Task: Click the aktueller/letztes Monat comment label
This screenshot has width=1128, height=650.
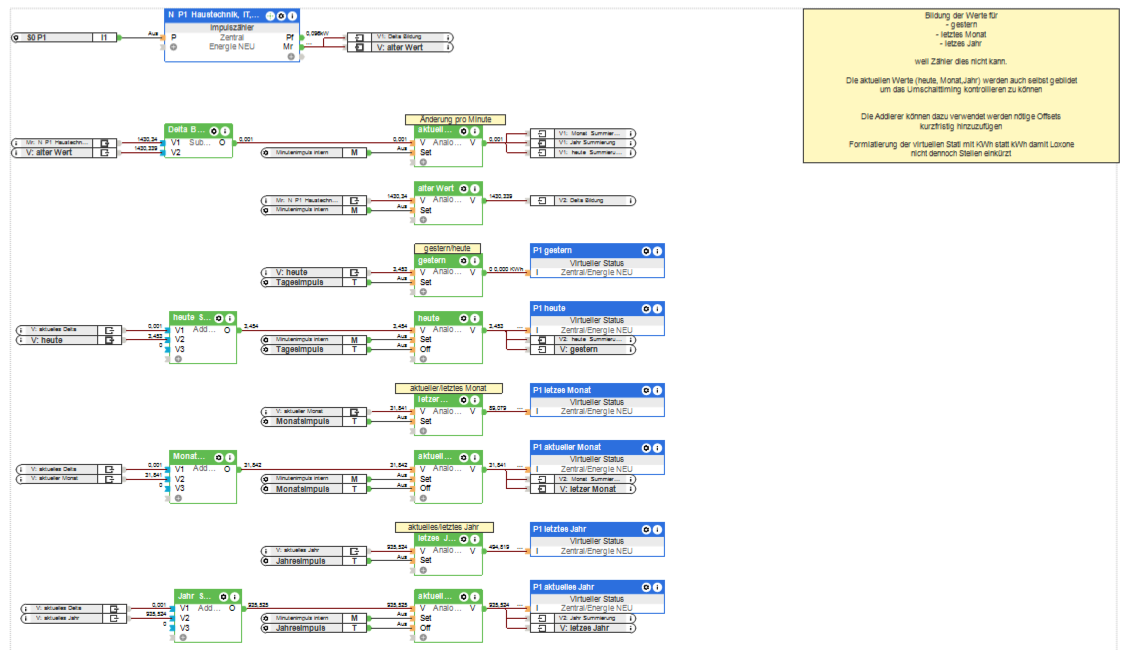Action: (x=448, y=388)
